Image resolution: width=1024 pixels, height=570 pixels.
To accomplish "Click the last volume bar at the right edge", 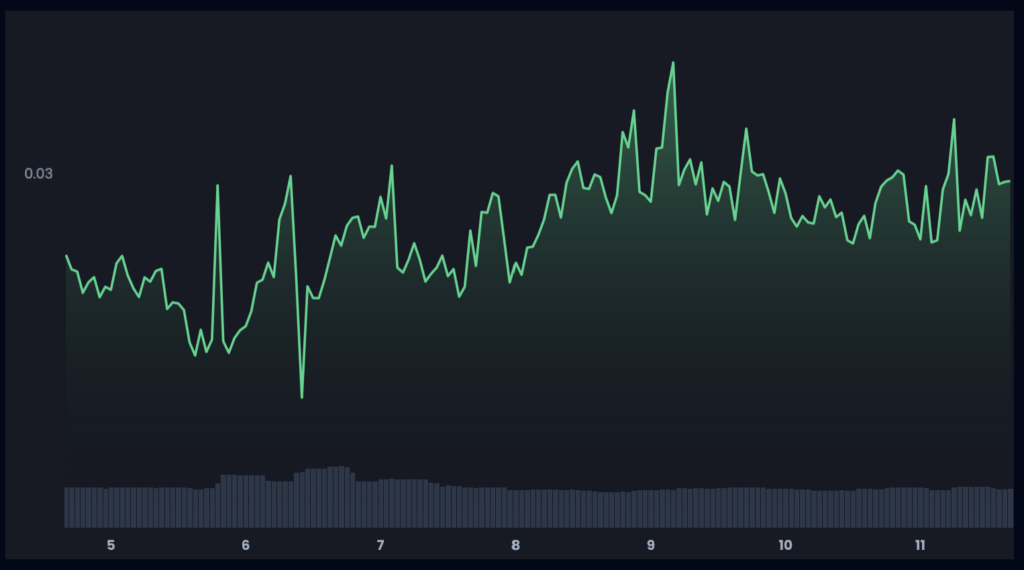I will click(x=1009, y=508).
